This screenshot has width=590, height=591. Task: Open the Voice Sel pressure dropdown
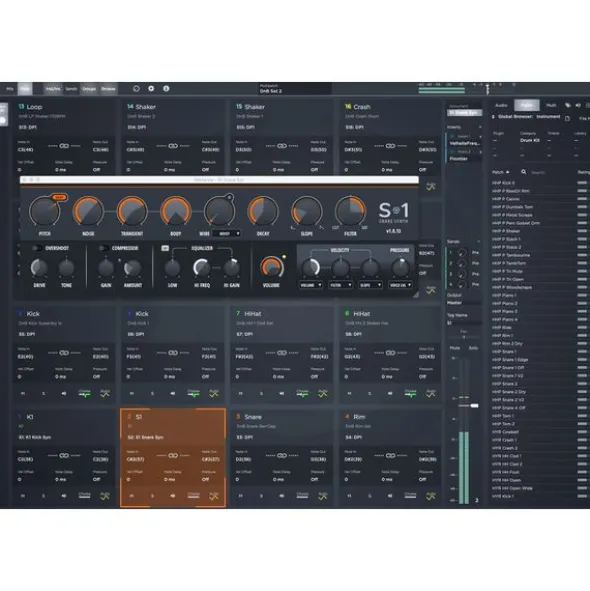click(x=400, y=285)
